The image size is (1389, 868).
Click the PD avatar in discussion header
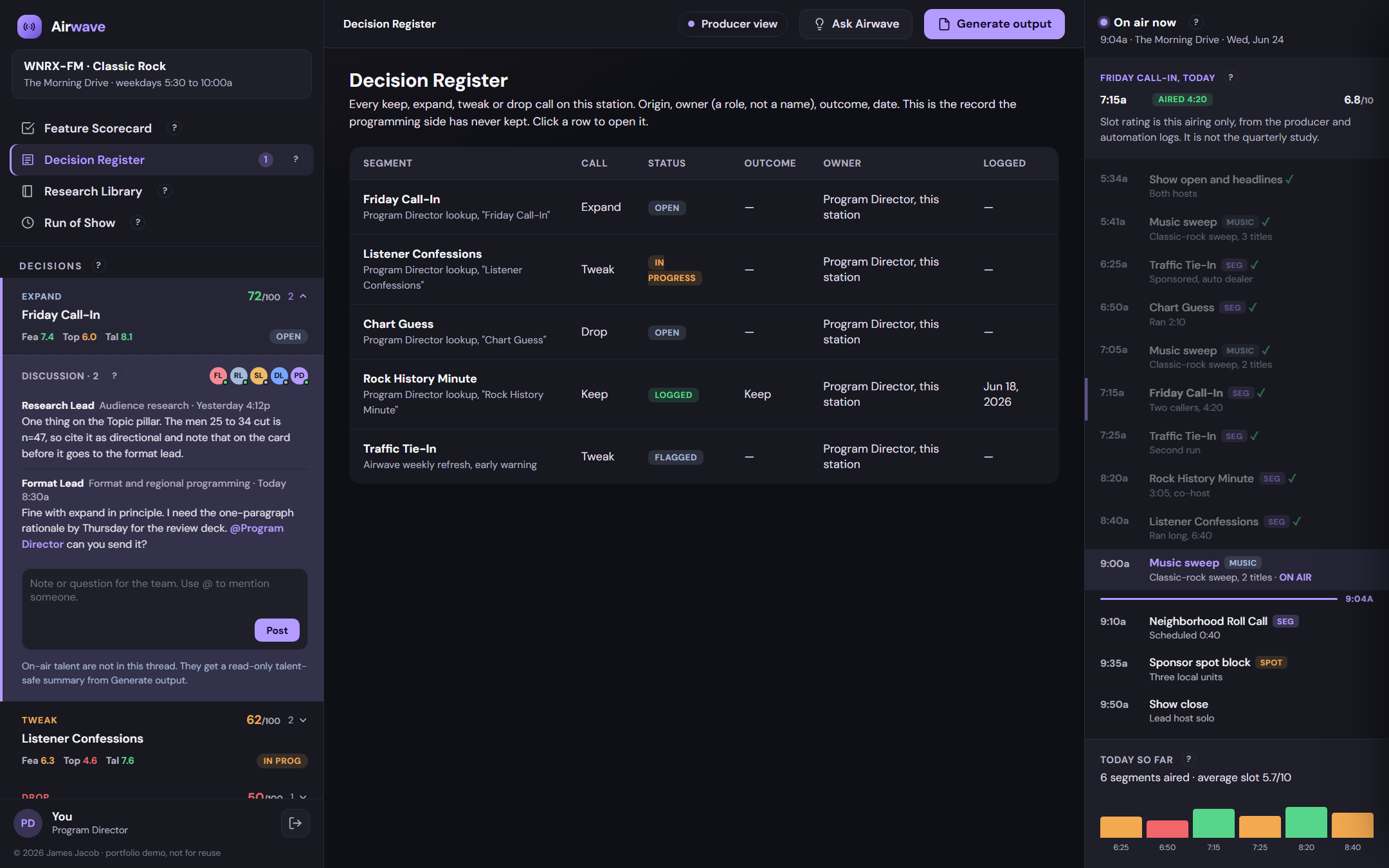(300, 376)
